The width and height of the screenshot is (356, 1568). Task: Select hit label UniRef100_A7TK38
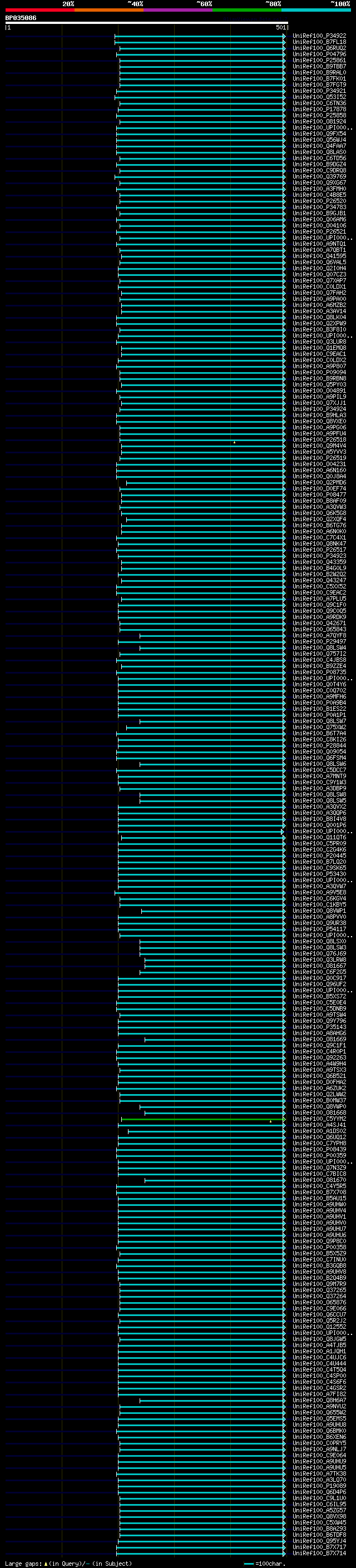point(319,1473)
